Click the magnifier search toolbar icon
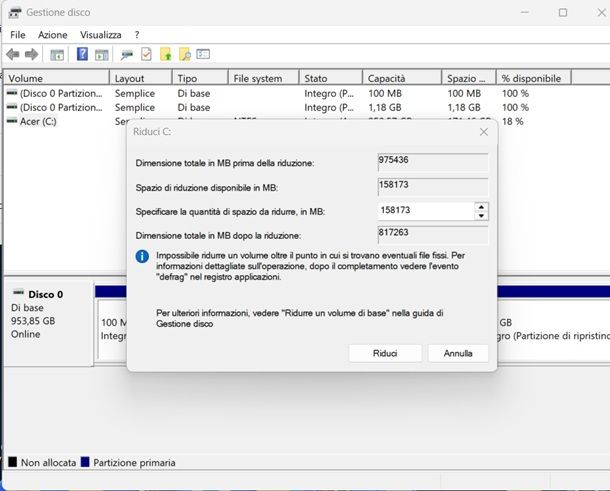The height and width of the screenshot is (491, 610). (184, 54)
